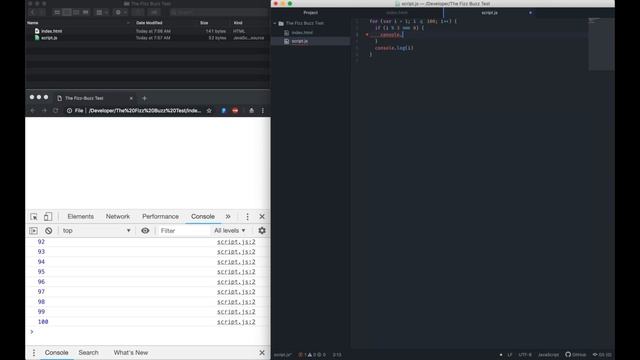Viewport: 640px width, 360px height.
Task: Click the Project tab in Atom
Action: pos(310,13)
